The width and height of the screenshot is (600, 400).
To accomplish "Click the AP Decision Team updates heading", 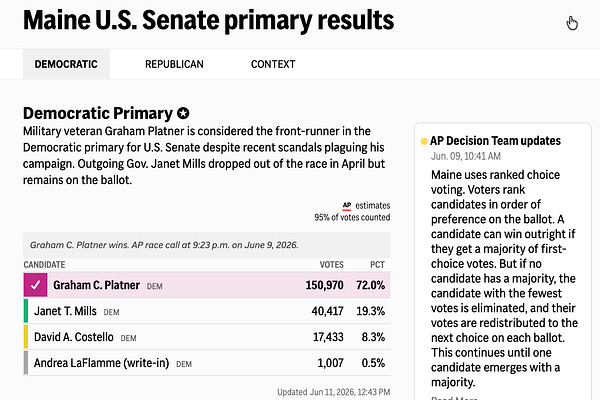I will click(x=495, y=141).
